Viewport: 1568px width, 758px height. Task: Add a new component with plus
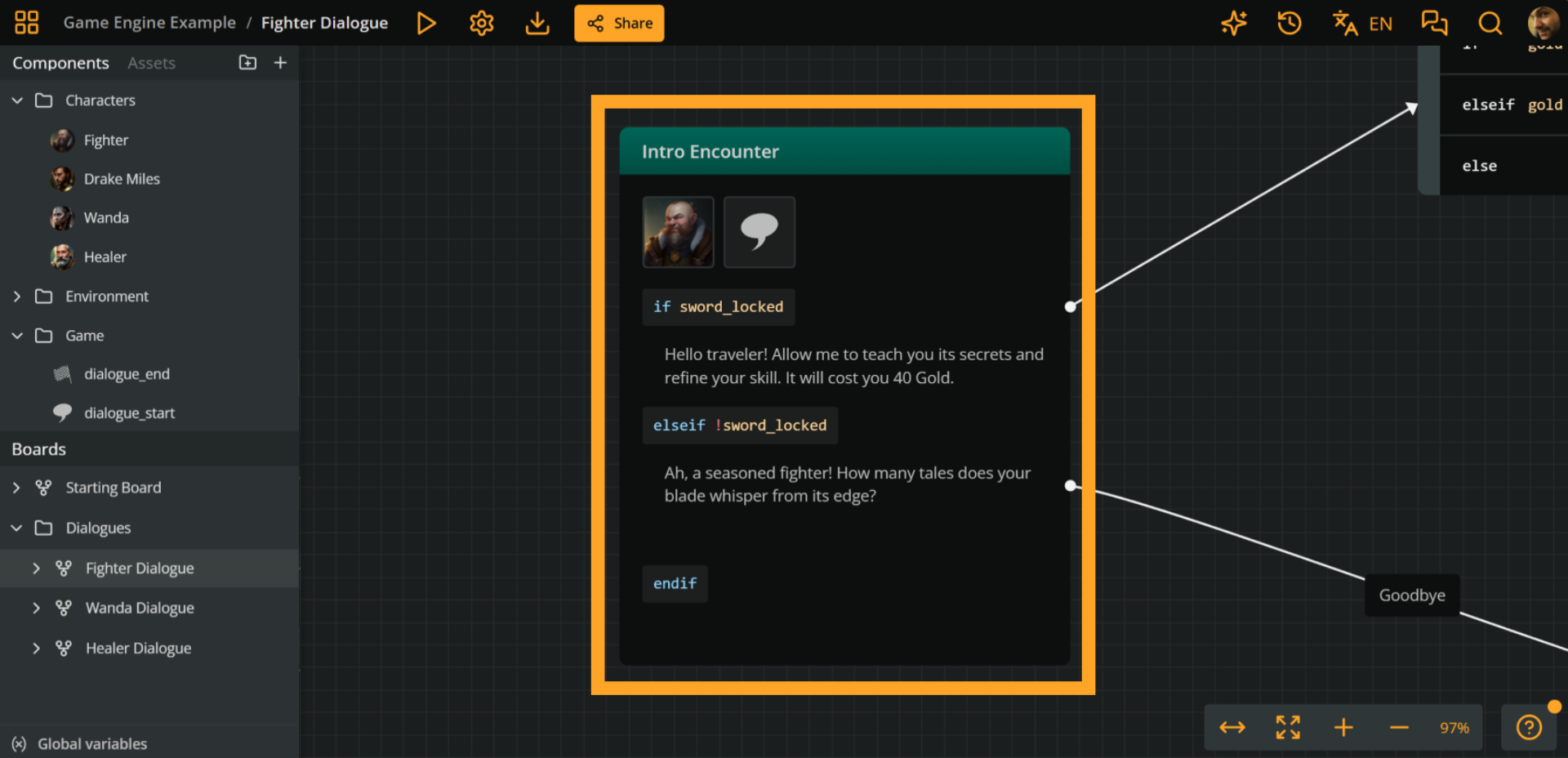coord(280,63)
